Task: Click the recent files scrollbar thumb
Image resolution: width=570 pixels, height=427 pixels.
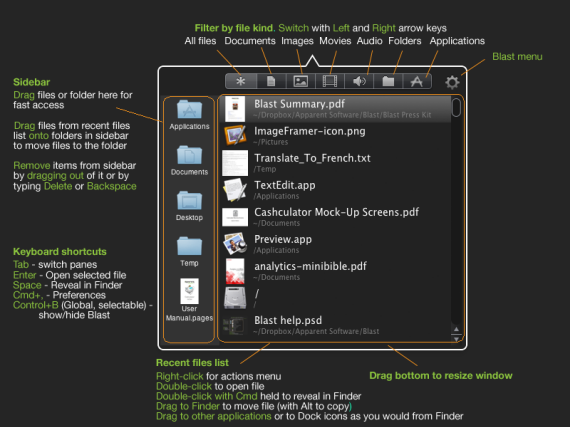Action: [x=456, y=108]
